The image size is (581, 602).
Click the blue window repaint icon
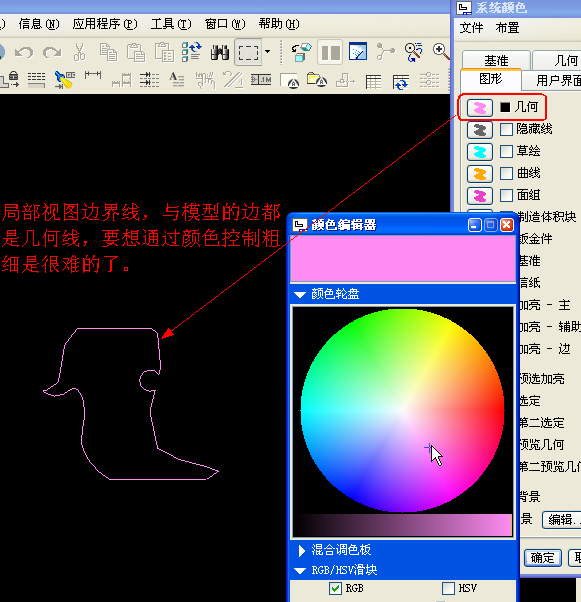click(x=358, y=51)
